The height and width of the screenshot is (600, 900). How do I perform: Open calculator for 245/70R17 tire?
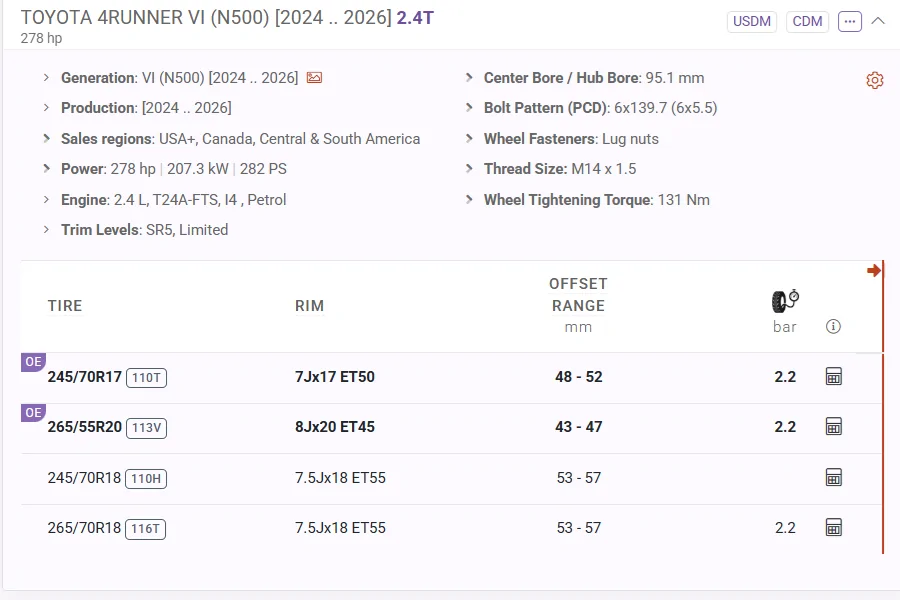pos(833,377)
